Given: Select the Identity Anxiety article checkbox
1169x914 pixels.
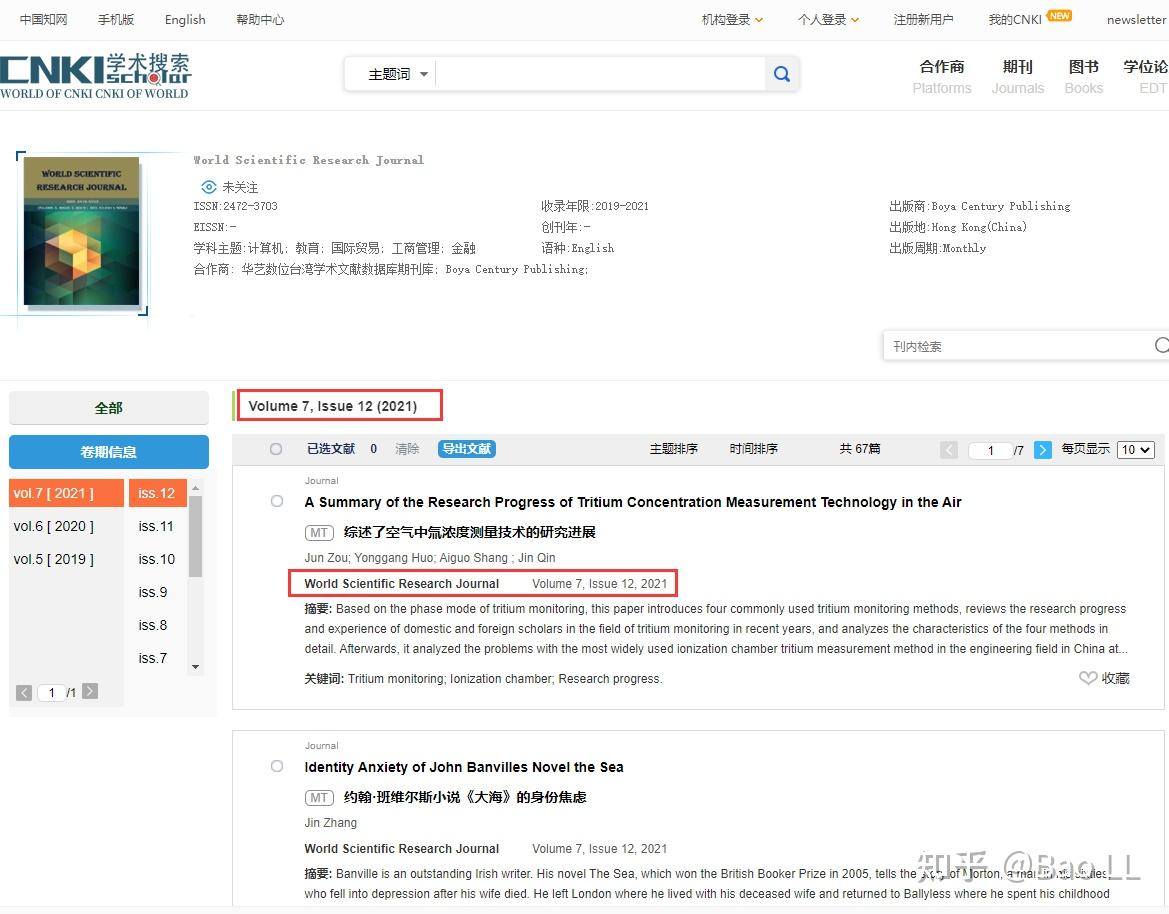Looking at the screenshot, I should [x=277, y=766].
